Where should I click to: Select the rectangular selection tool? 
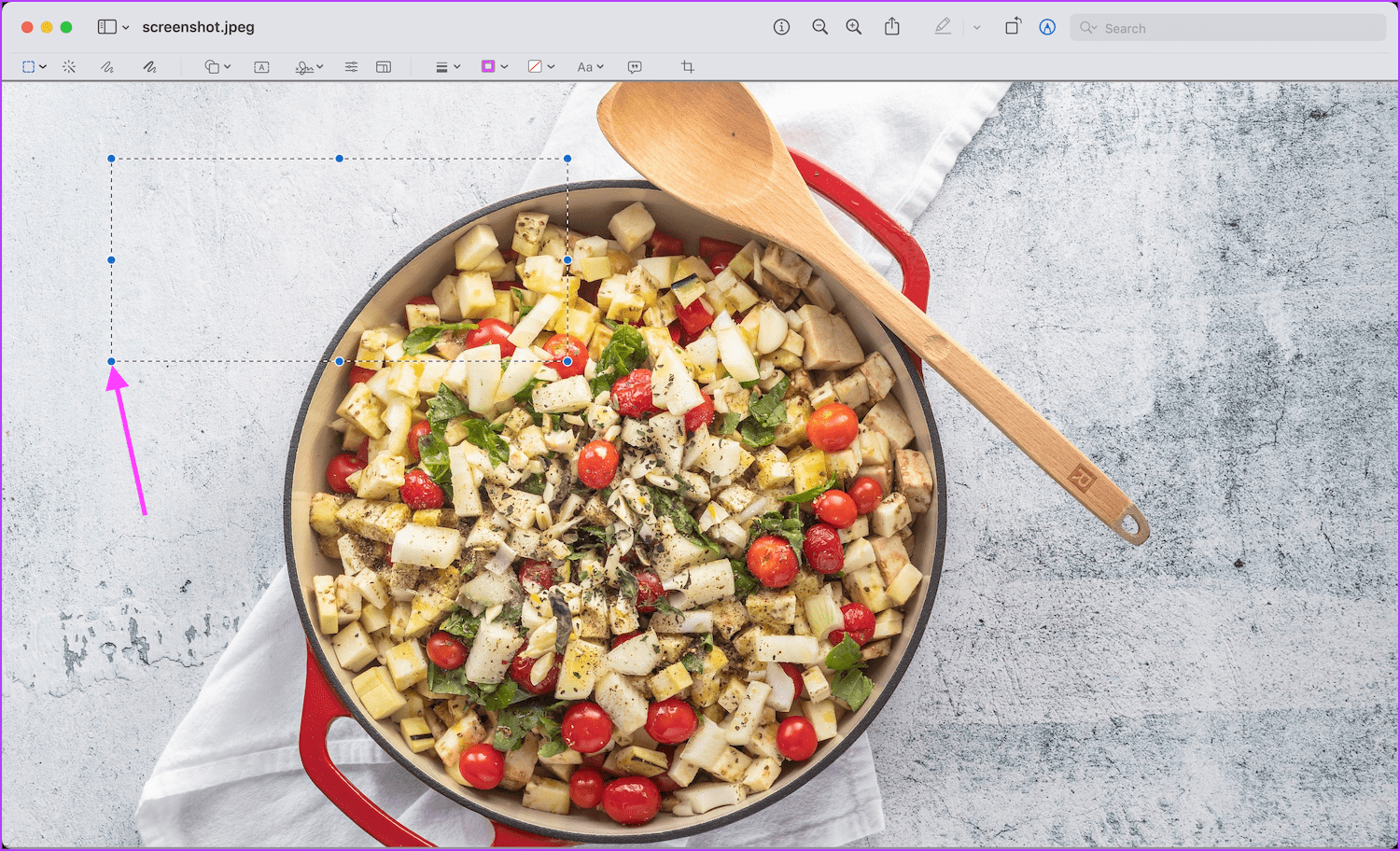click(28, 67)
